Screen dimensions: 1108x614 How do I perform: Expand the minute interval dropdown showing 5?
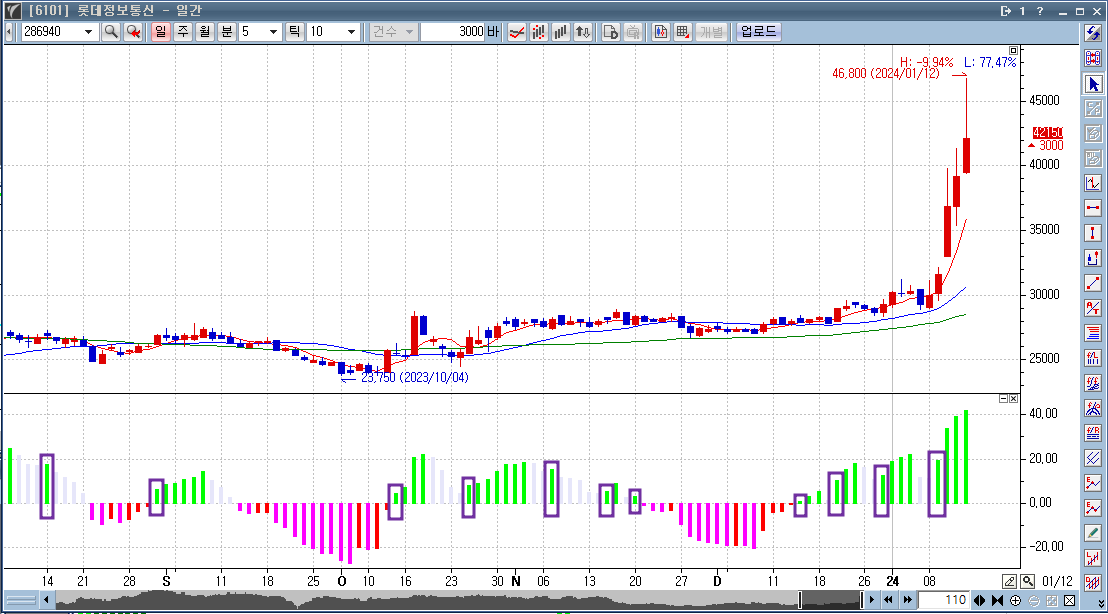[x=273, y=31]
